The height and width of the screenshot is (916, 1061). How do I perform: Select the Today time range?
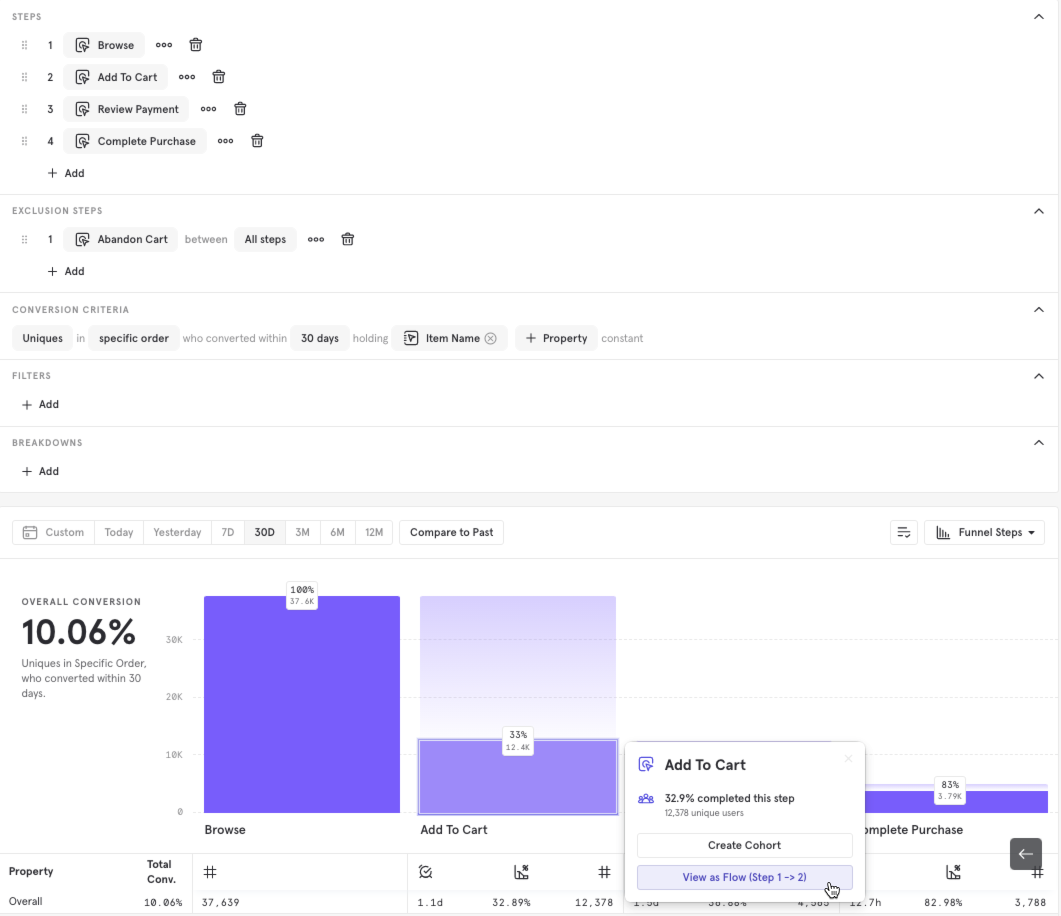(x=118, y=532)
